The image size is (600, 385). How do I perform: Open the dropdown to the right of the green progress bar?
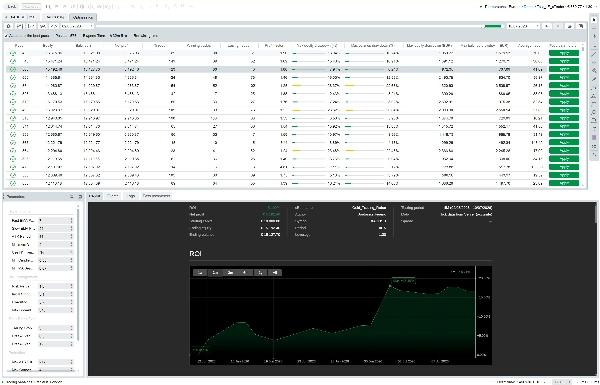tap(523, 26)
